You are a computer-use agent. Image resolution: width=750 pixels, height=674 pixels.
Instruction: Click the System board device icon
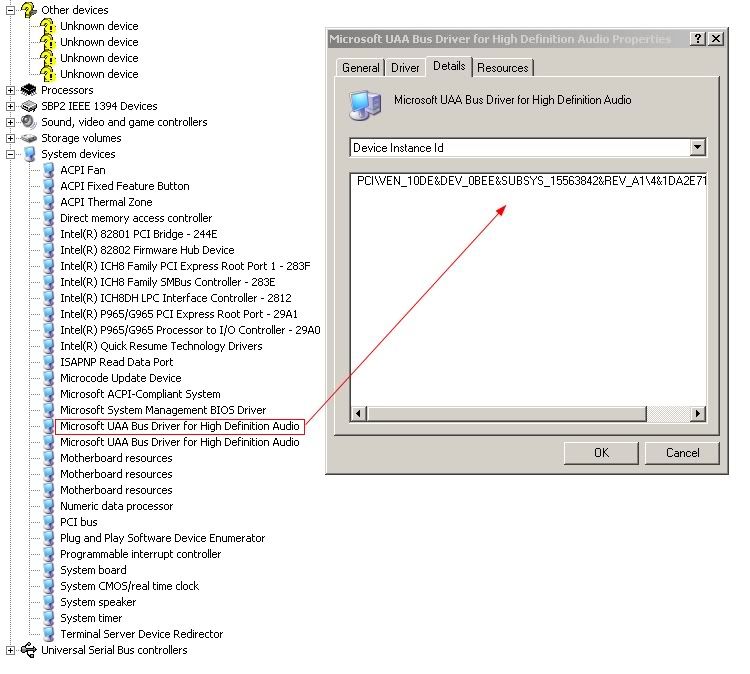(48, 570)
